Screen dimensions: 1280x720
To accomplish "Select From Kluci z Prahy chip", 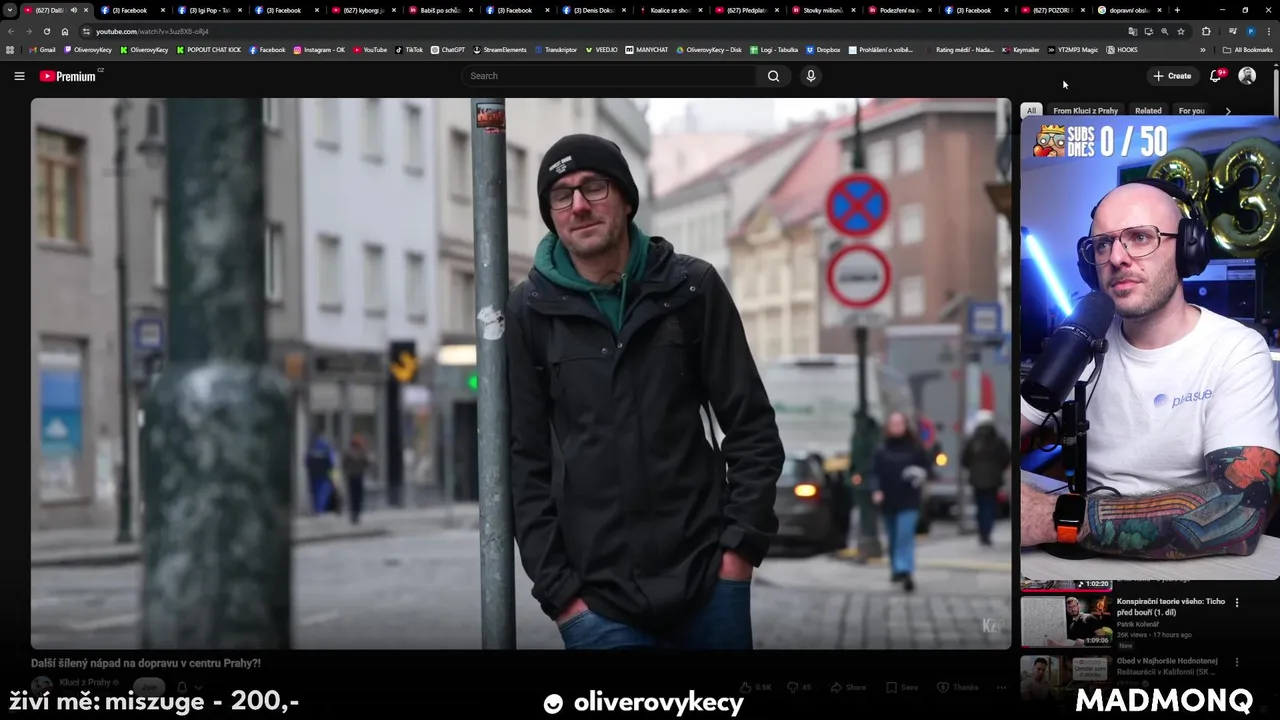I will [x=1085, y=111].
